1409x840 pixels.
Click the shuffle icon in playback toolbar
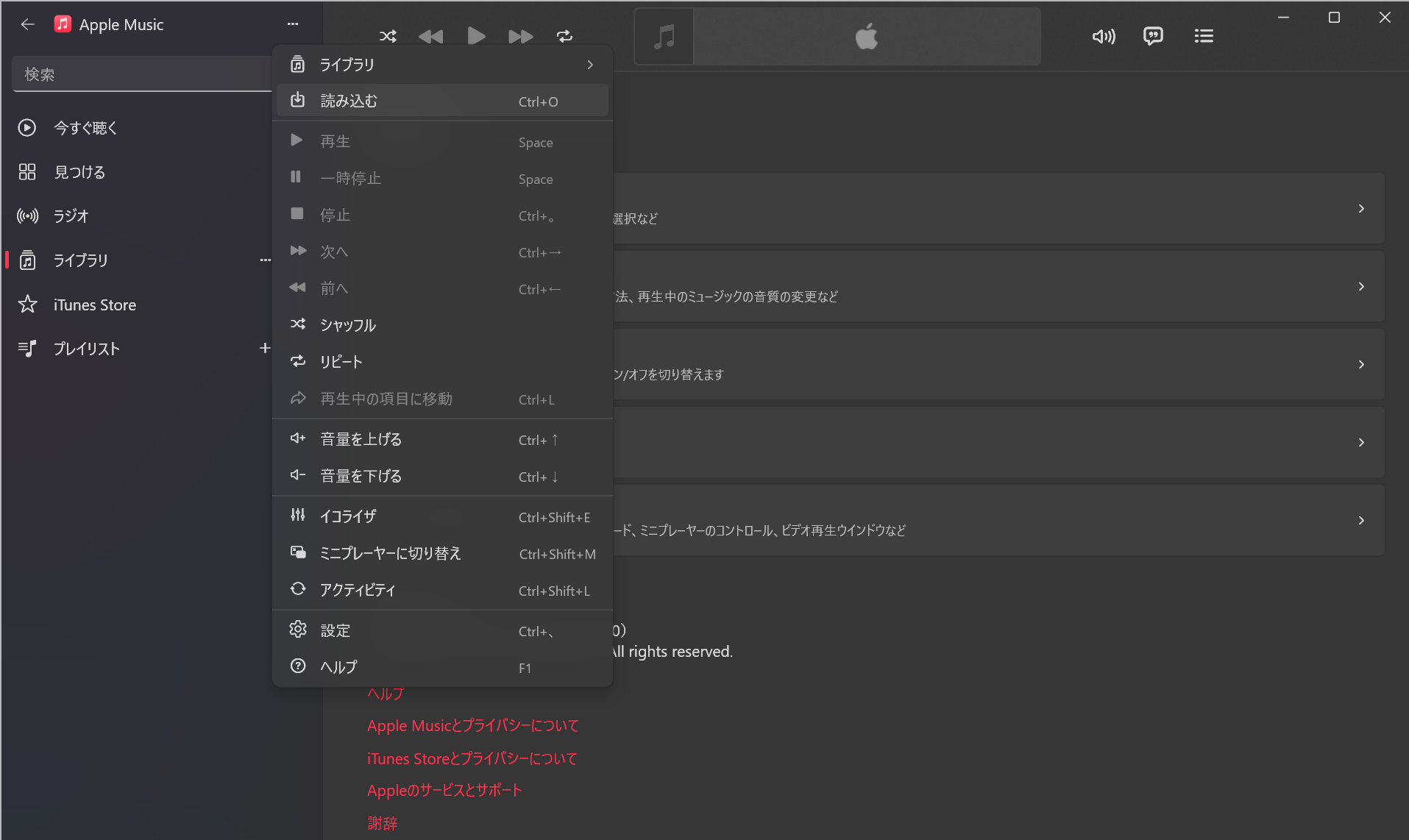(388, 36)
